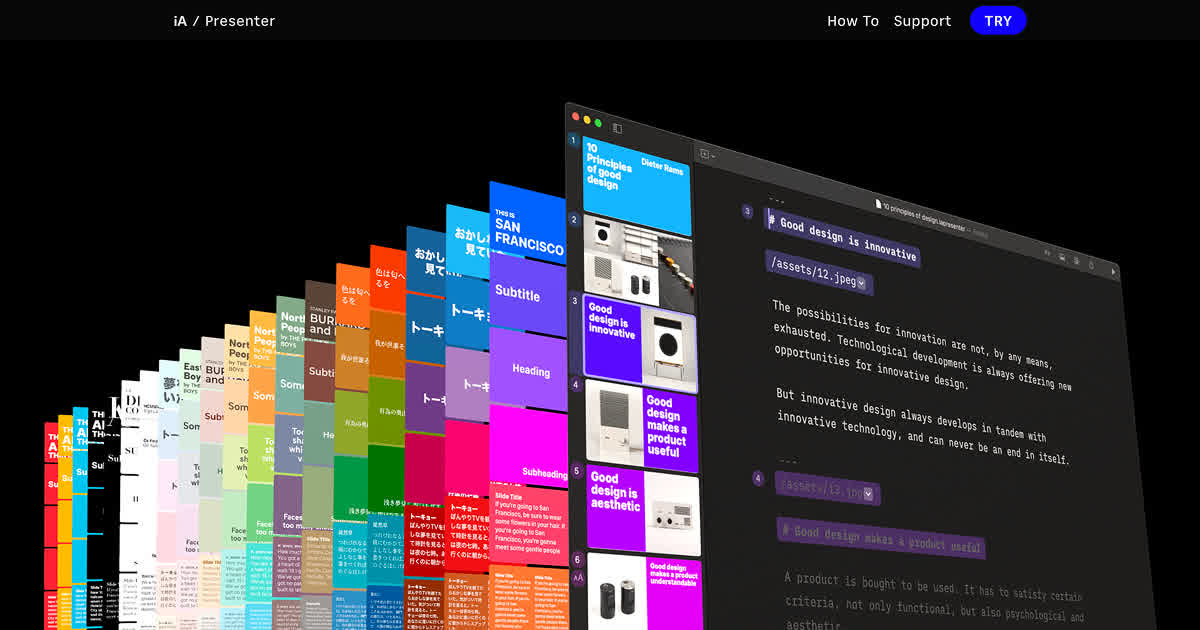Click the green macOS zoom button of app window
The image size is (1200, 630).
598,122
